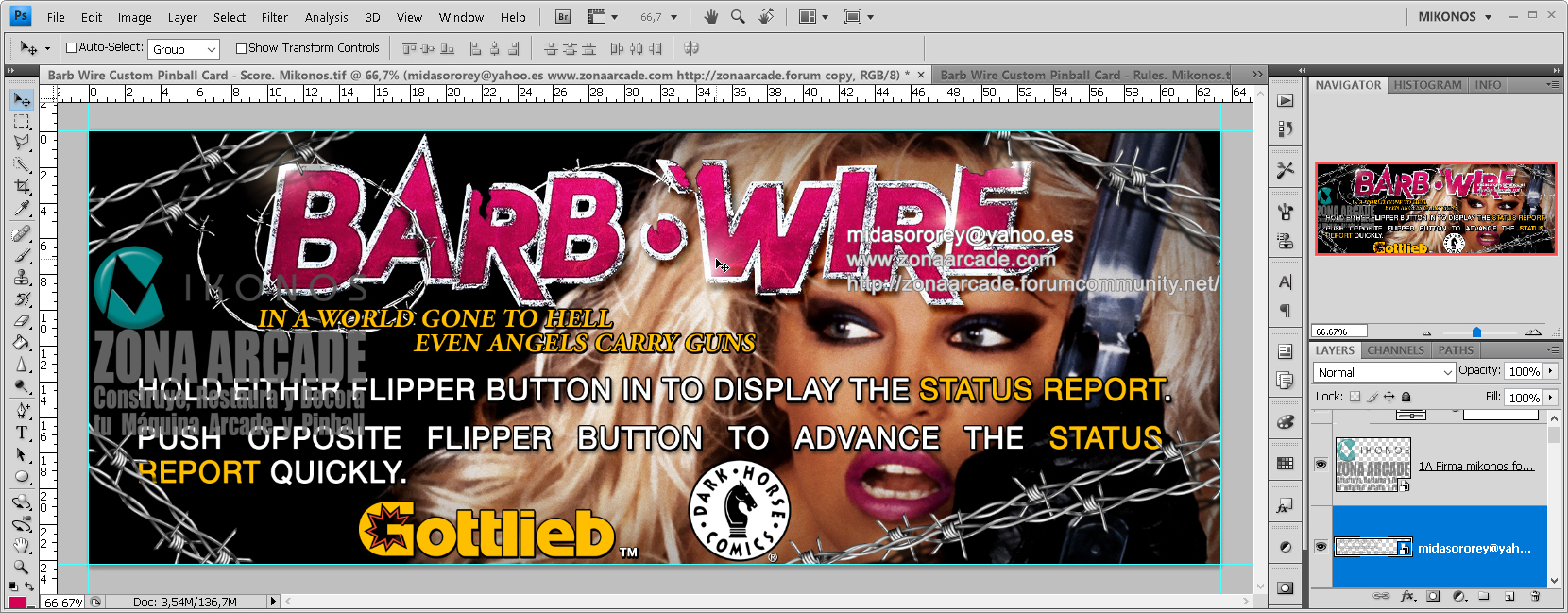The height and width of the screenshot is (613, 1568).
Task: Toggle Lock image pixels brush icon
Action: click(x=1372, y=397)
